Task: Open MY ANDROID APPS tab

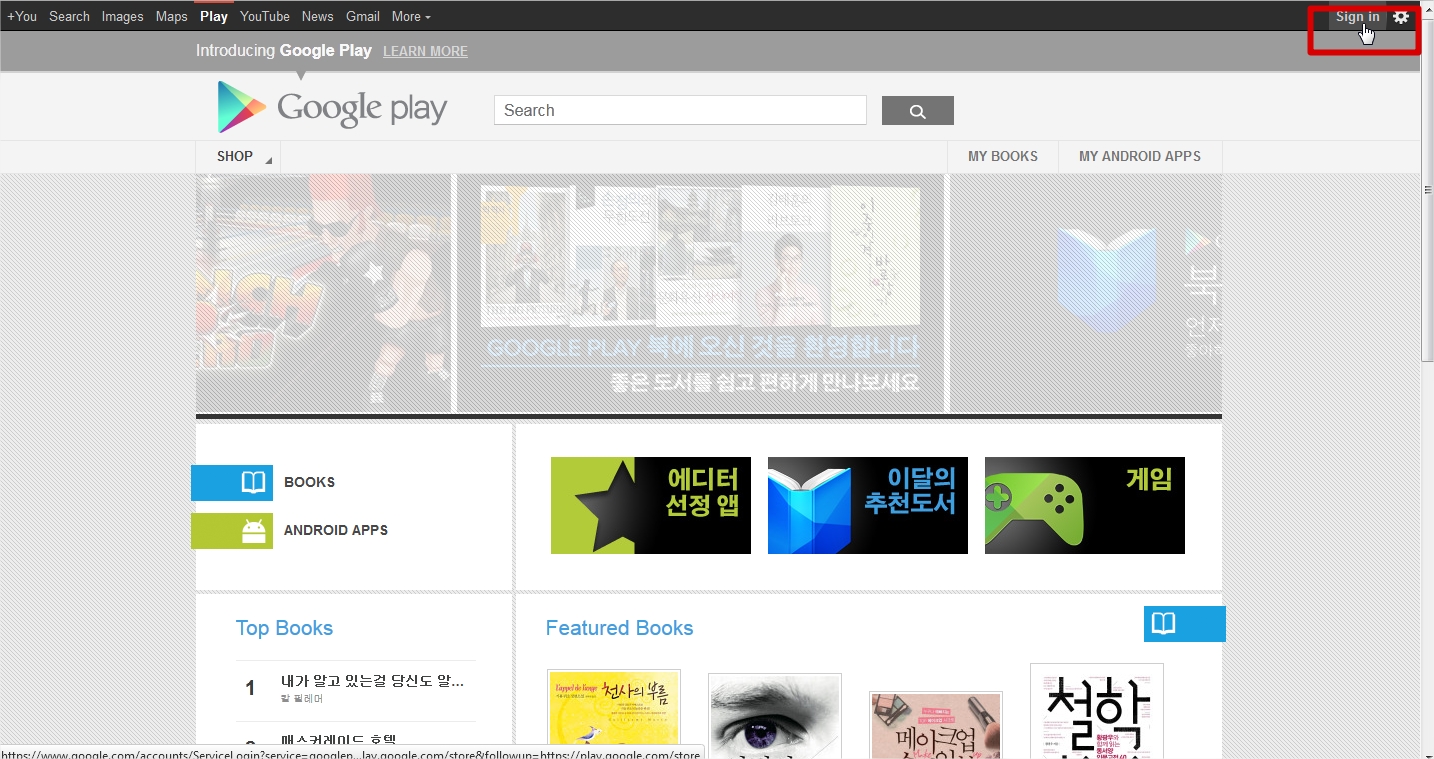Action: tap(1140, 157)
